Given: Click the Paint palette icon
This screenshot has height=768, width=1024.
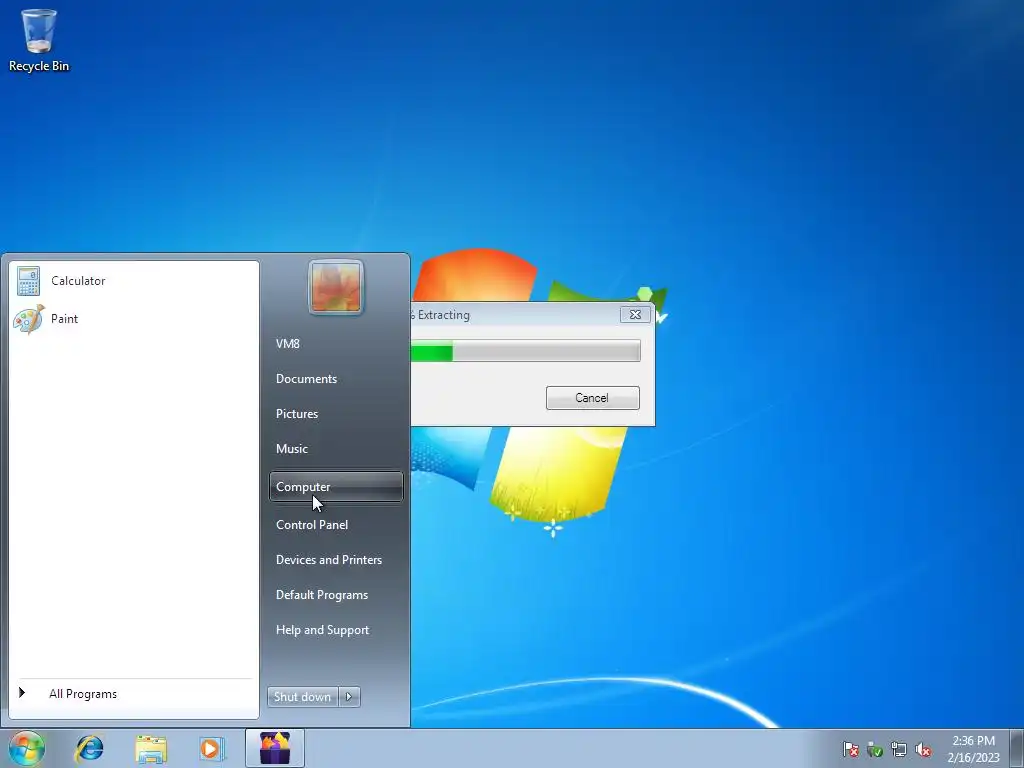Looking at the screenshot, I should [x=29, y=319].
